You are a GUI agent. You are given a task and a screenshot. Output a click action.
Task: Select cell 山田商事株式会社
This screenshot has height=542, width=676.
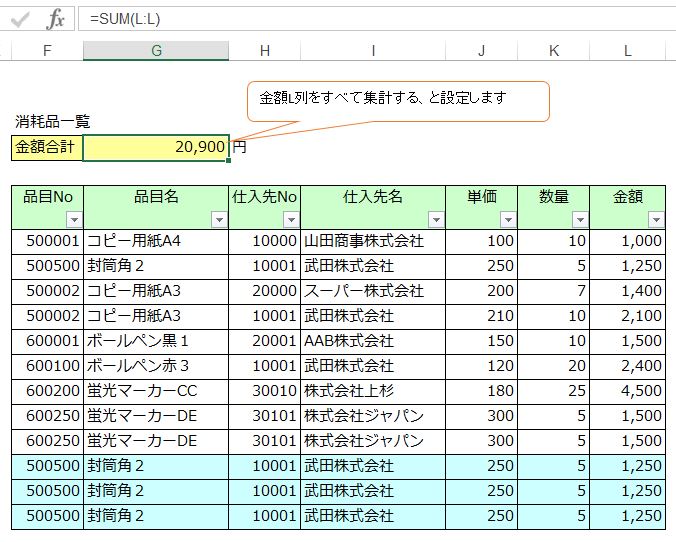click(x=373, y=241)
